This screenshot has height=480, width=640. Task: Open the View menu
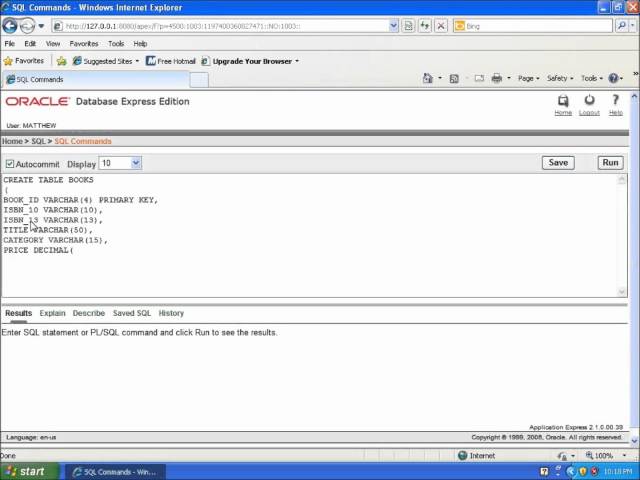pyautogui.click(x=53, y=44)
